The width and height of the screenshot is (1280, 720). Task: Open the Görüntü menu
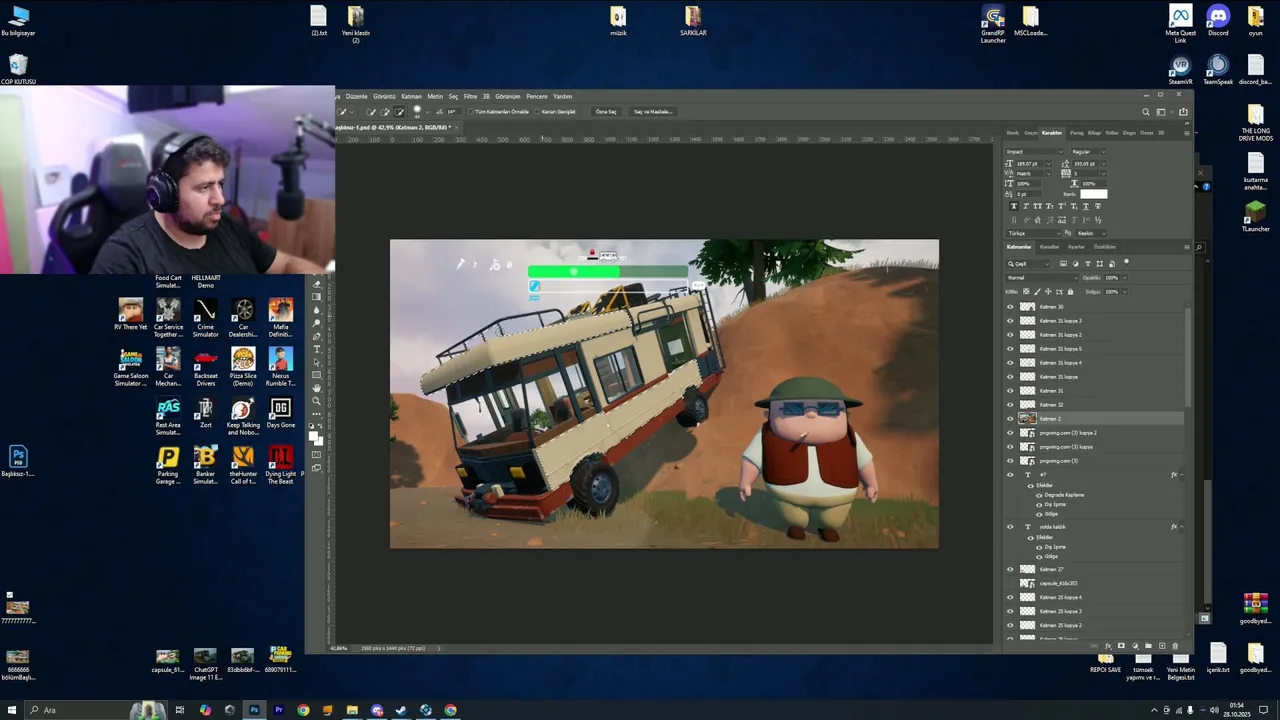(384, 96)
